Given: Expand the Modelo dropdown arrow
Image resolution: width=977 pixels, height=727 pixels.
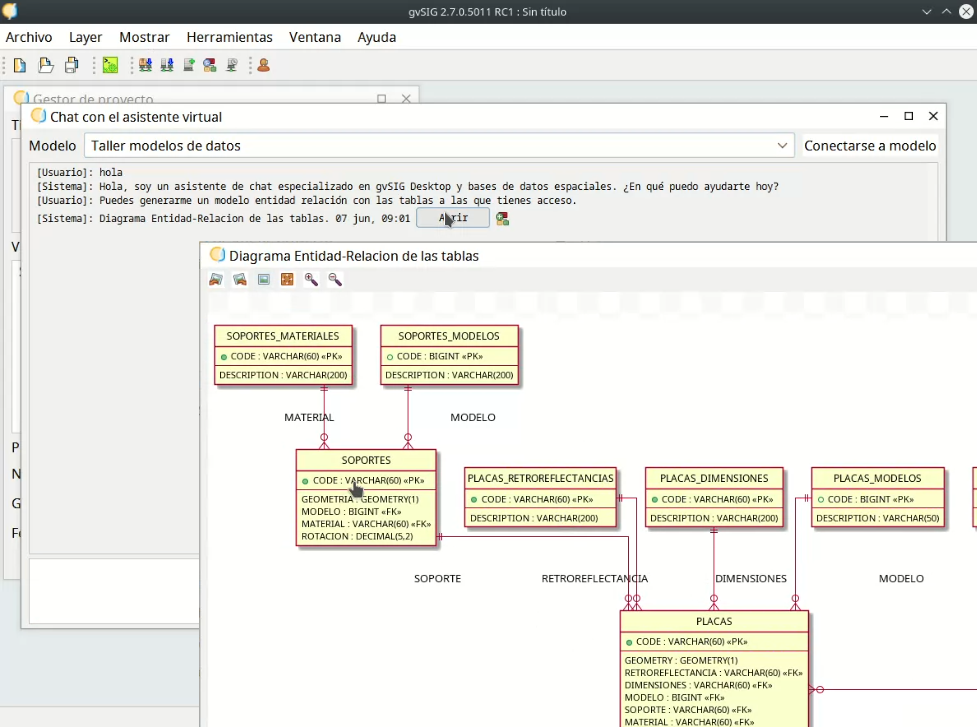Looking at the screenshot, I should click(782, 146).
